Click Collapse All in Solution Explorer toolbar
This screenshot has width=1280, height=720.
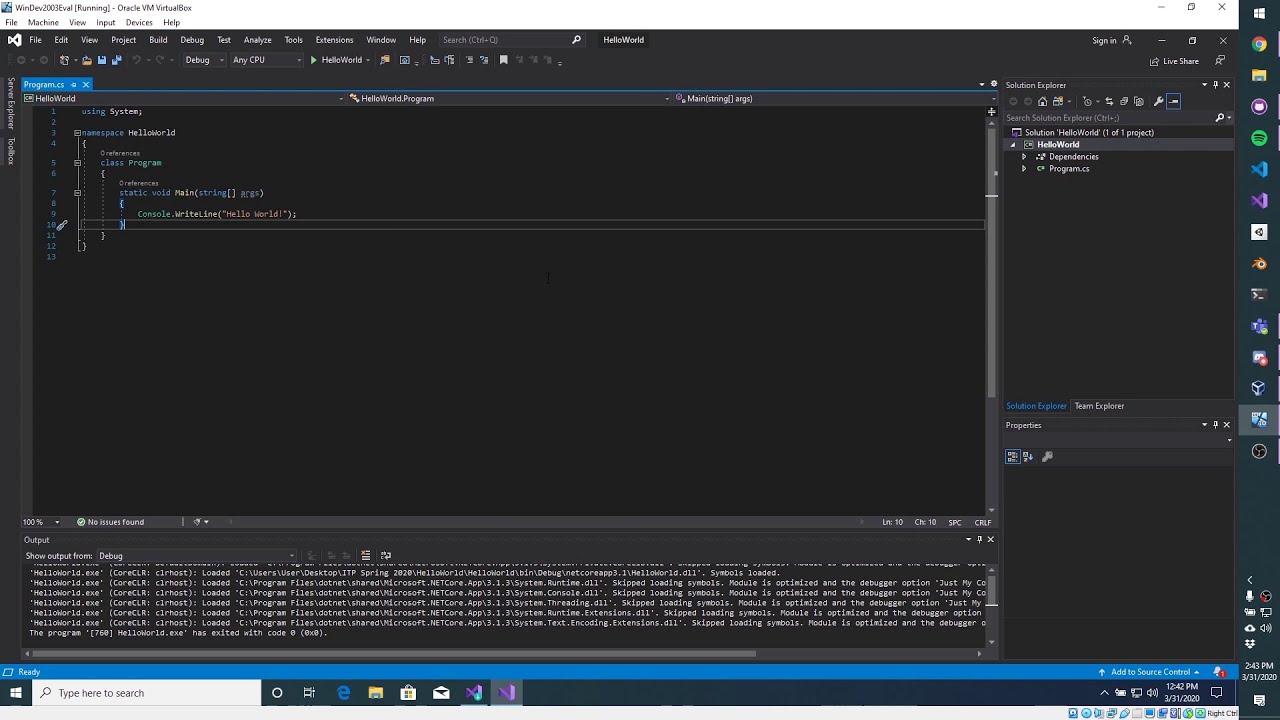(1124, 101)
